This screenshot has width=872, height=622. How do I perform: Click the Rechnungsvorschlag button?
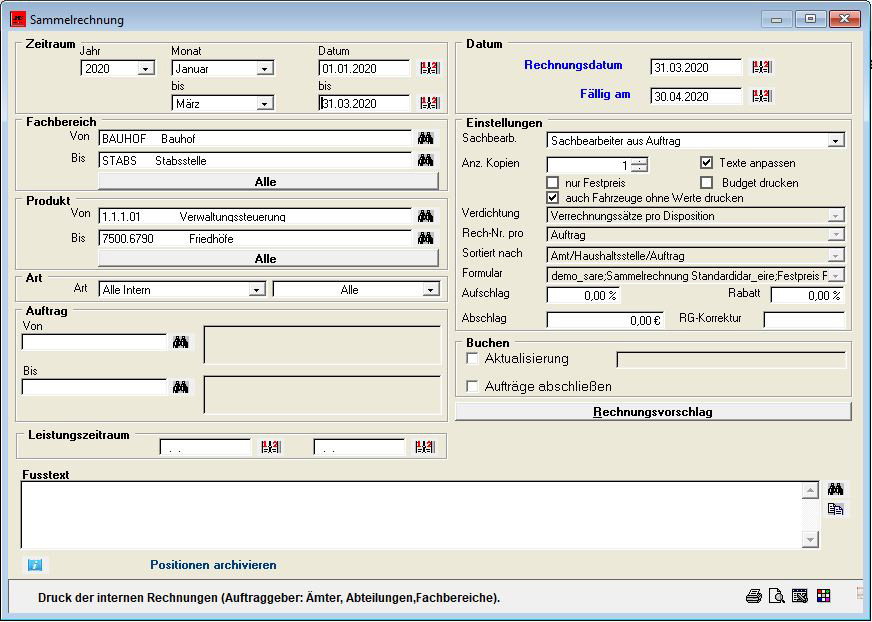[653, 412]
